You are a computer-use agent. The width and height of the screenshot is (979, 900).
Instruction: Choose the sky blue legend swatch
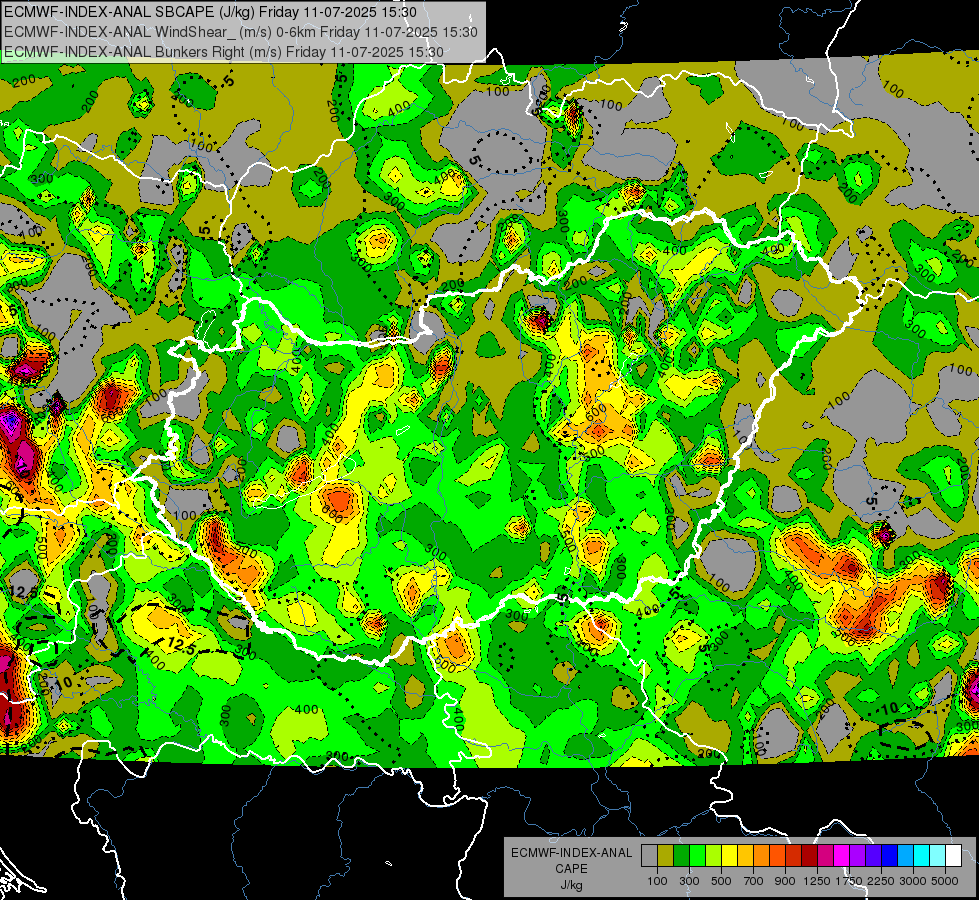click(905, 855)
